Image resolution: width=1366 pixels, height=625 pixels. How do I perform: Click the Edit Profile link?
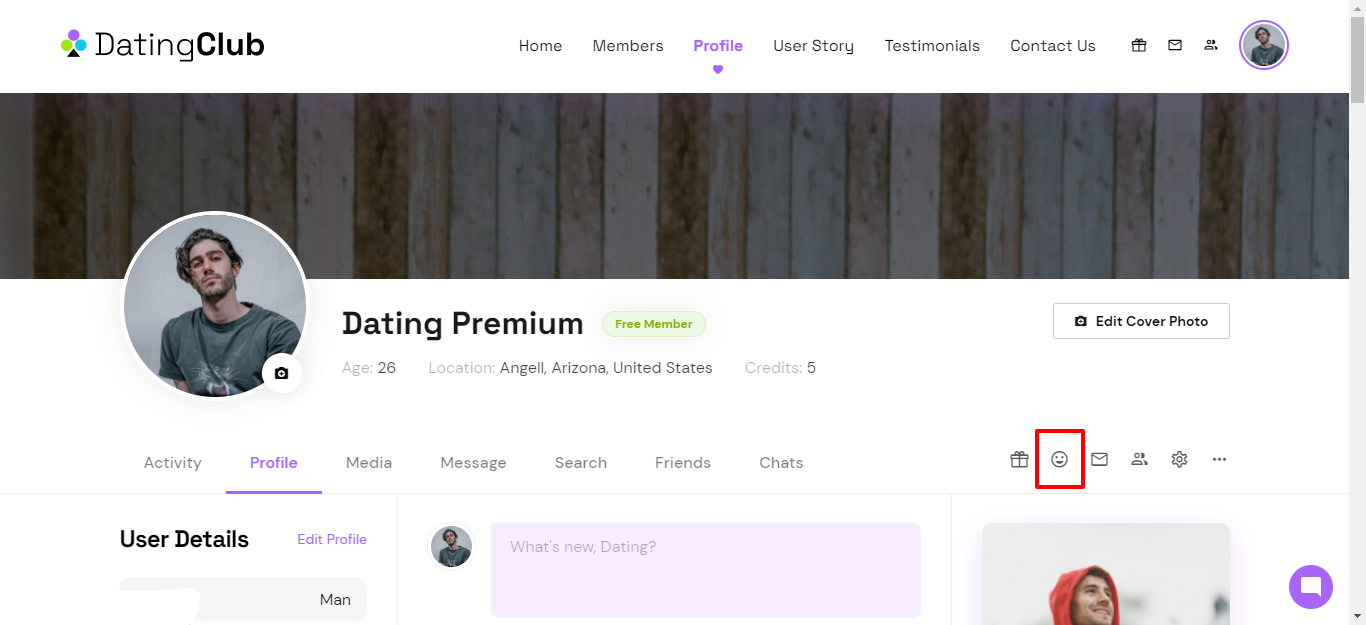(332, 539)
